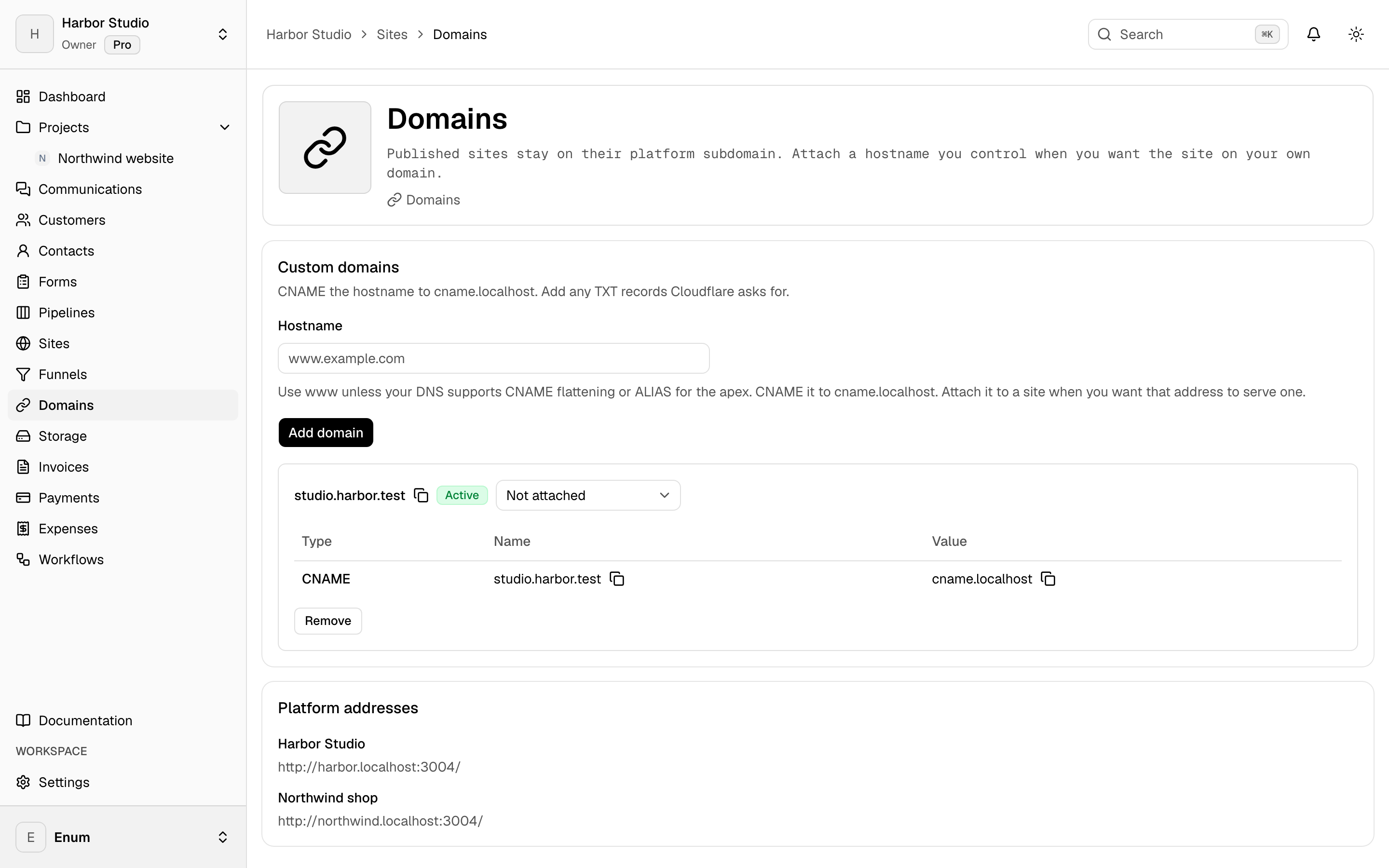Click the Sites breadcrumb
1389x868 pixels.
click(392, 34)
